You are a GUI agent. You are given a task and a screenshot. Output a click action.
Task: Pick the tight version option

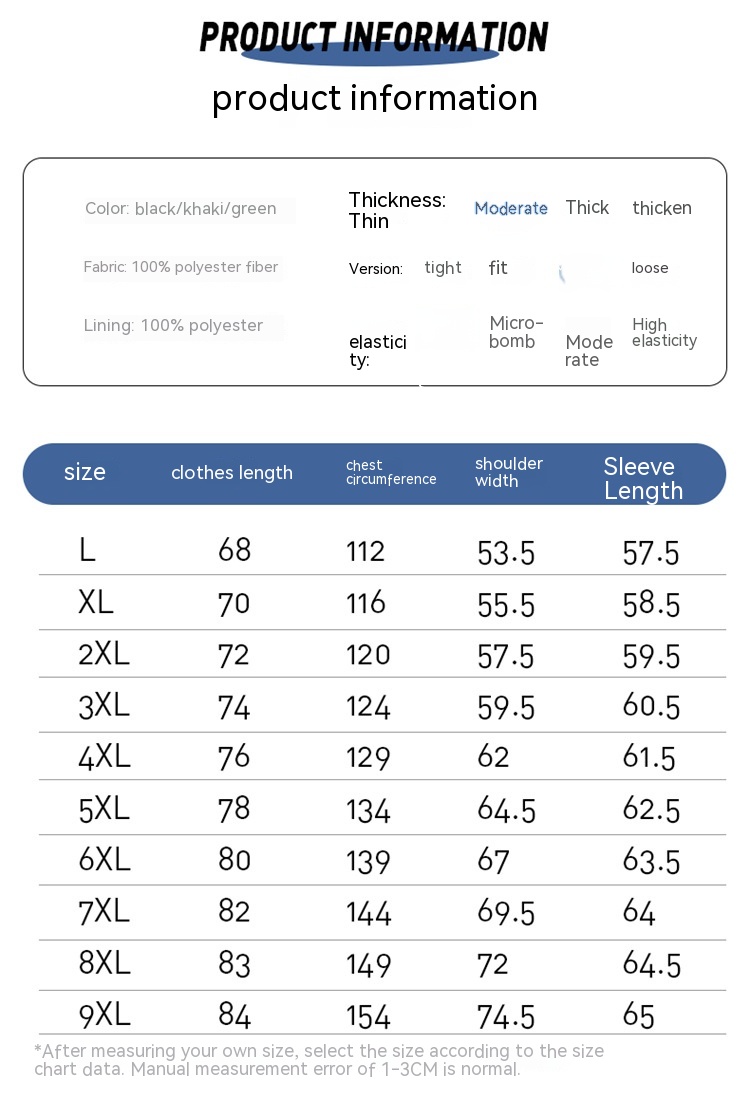click(443, 267)
